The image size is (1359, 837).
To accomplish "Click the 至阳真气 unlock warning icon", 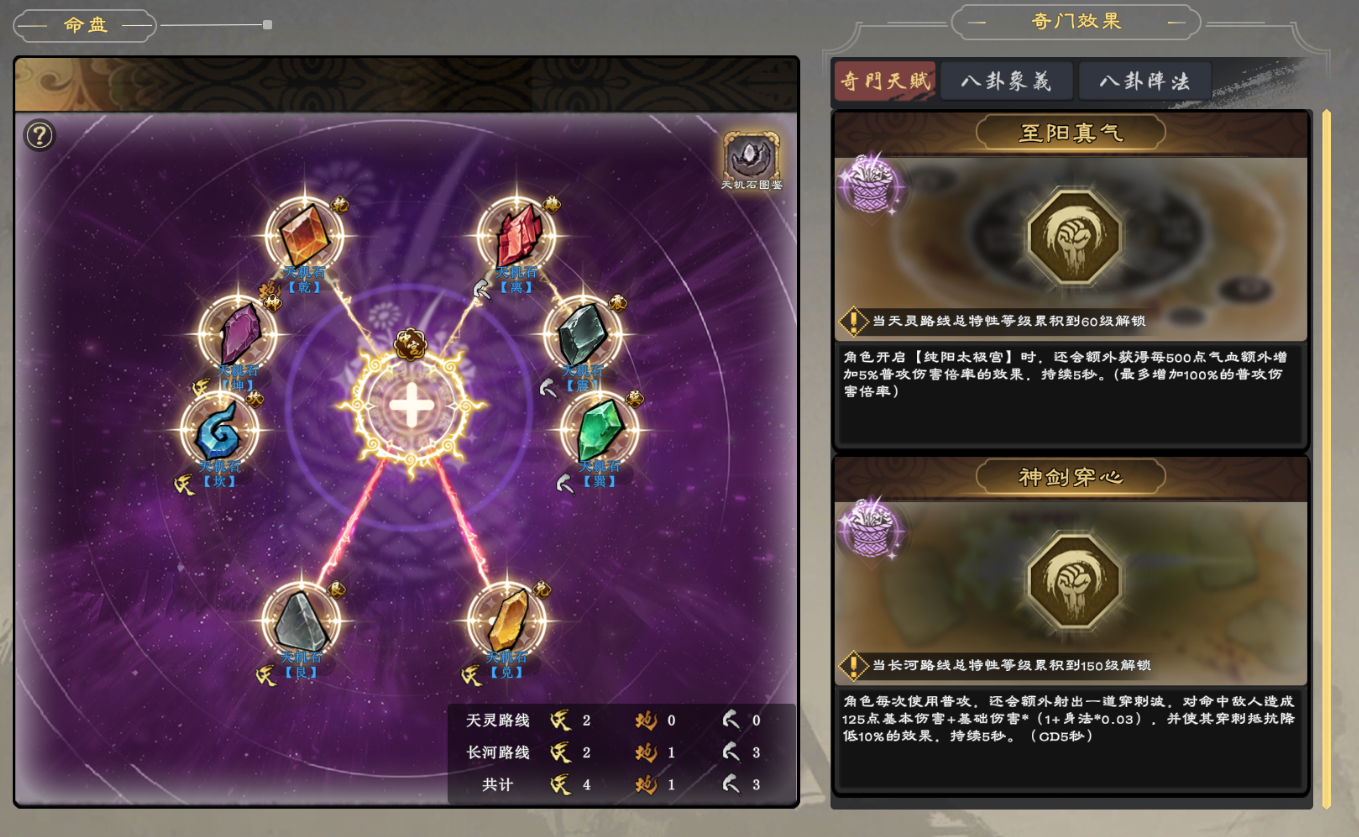I will (x=853, y=321).
